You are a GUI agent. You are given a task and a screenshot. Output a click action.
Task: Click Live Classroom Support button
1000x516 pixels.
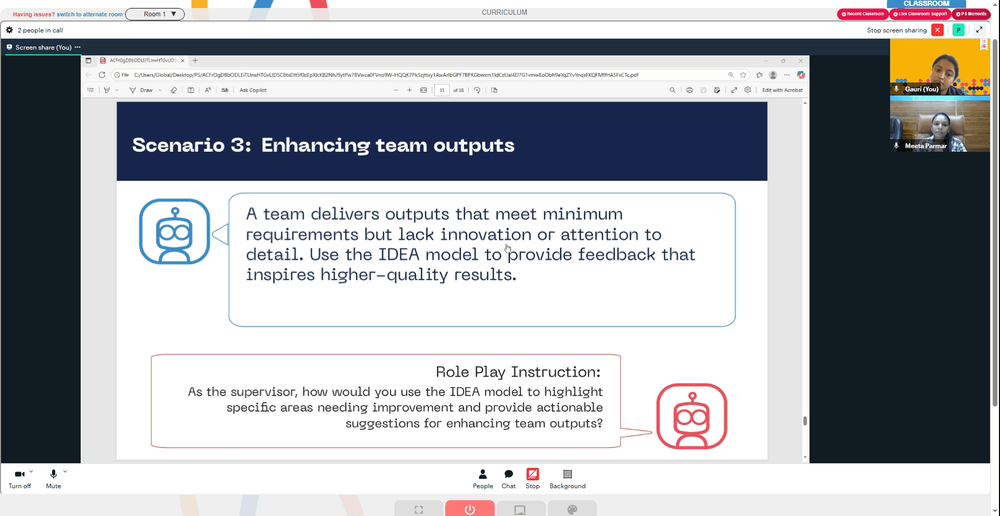point(920,14)
